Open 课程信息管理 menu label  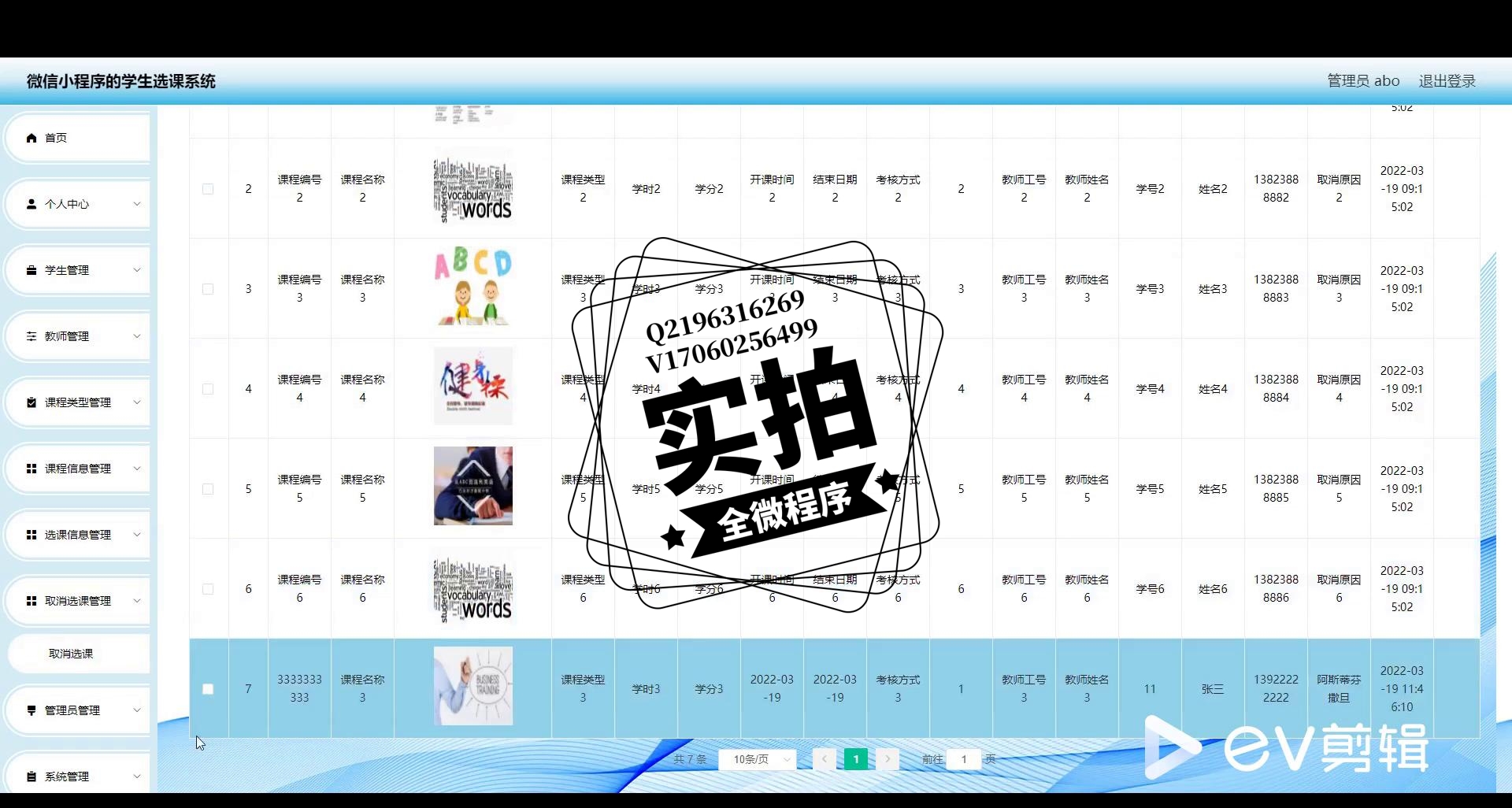click(78, 469)
